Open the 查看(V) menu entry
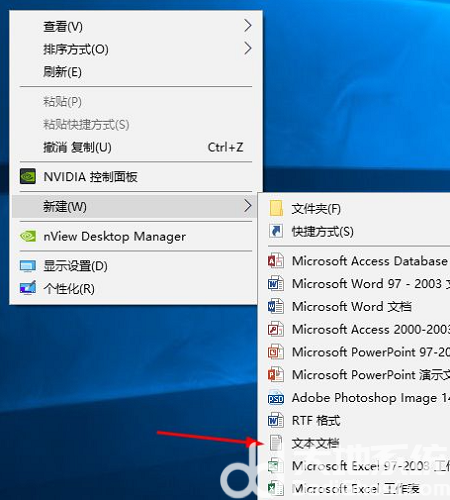The image size is (450, 500). click(x=136, y=26)
